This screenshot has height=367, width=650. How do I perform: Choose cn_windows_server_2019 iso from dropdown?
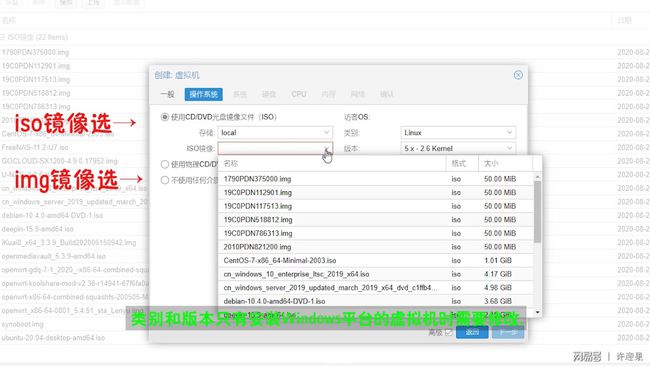tap(376, 288)
